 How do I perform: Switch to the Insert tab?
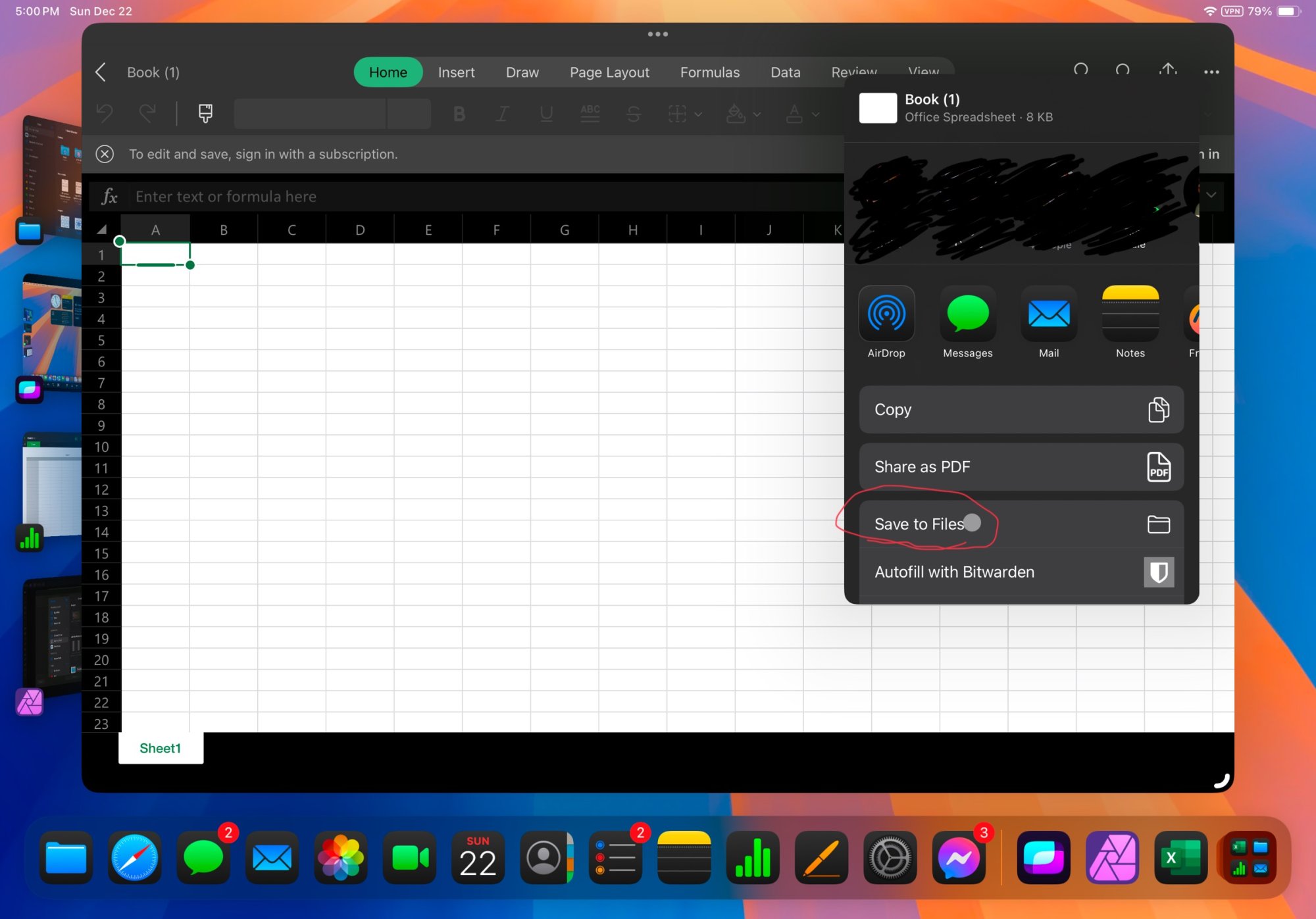456,72
